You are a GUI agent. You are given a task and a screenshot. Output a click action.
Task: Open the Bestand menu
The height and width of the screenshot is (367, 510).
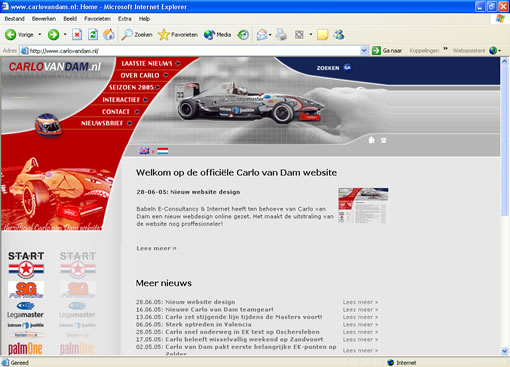coord(14,19)
